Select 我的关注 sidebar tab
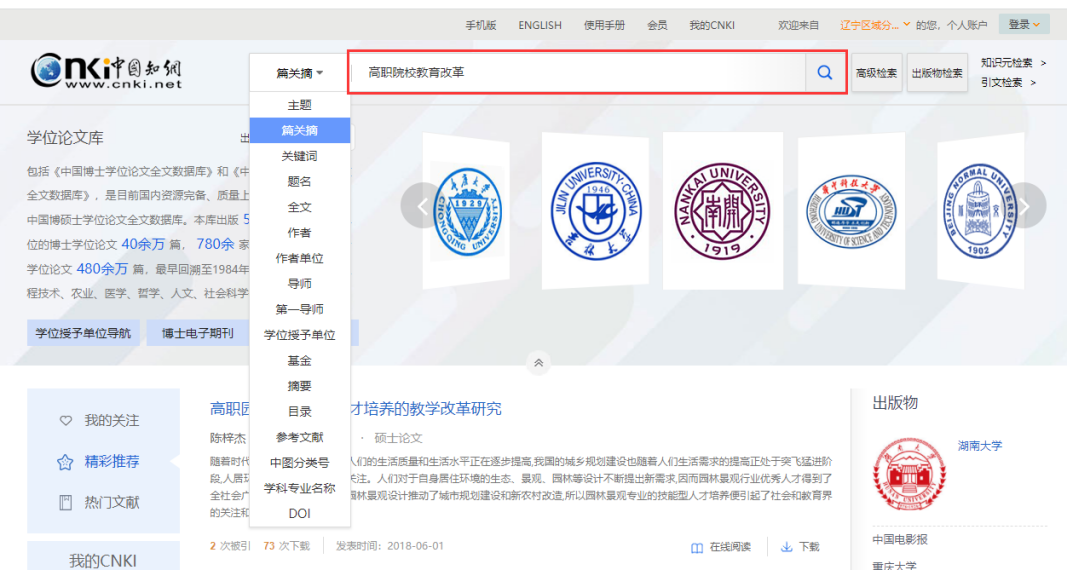The width and height of the screenshot is (1067, 570). 103,420
